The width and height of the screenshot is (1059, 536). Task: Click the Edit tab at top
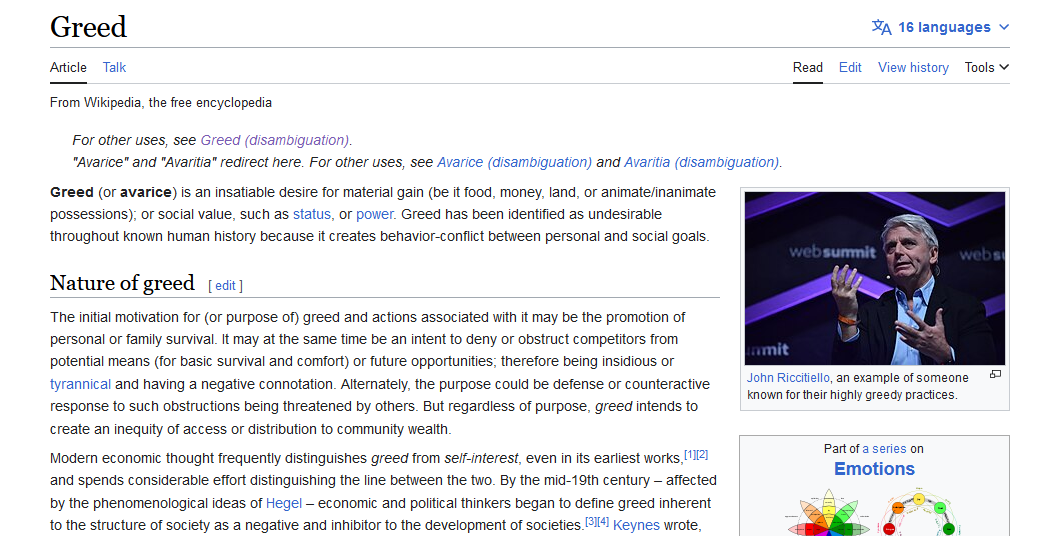tap(850, 67)
